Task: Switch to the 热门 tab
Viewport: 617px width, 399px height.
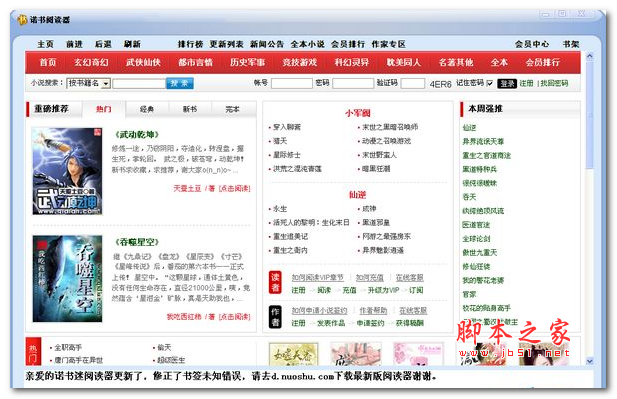Action: 104,109
